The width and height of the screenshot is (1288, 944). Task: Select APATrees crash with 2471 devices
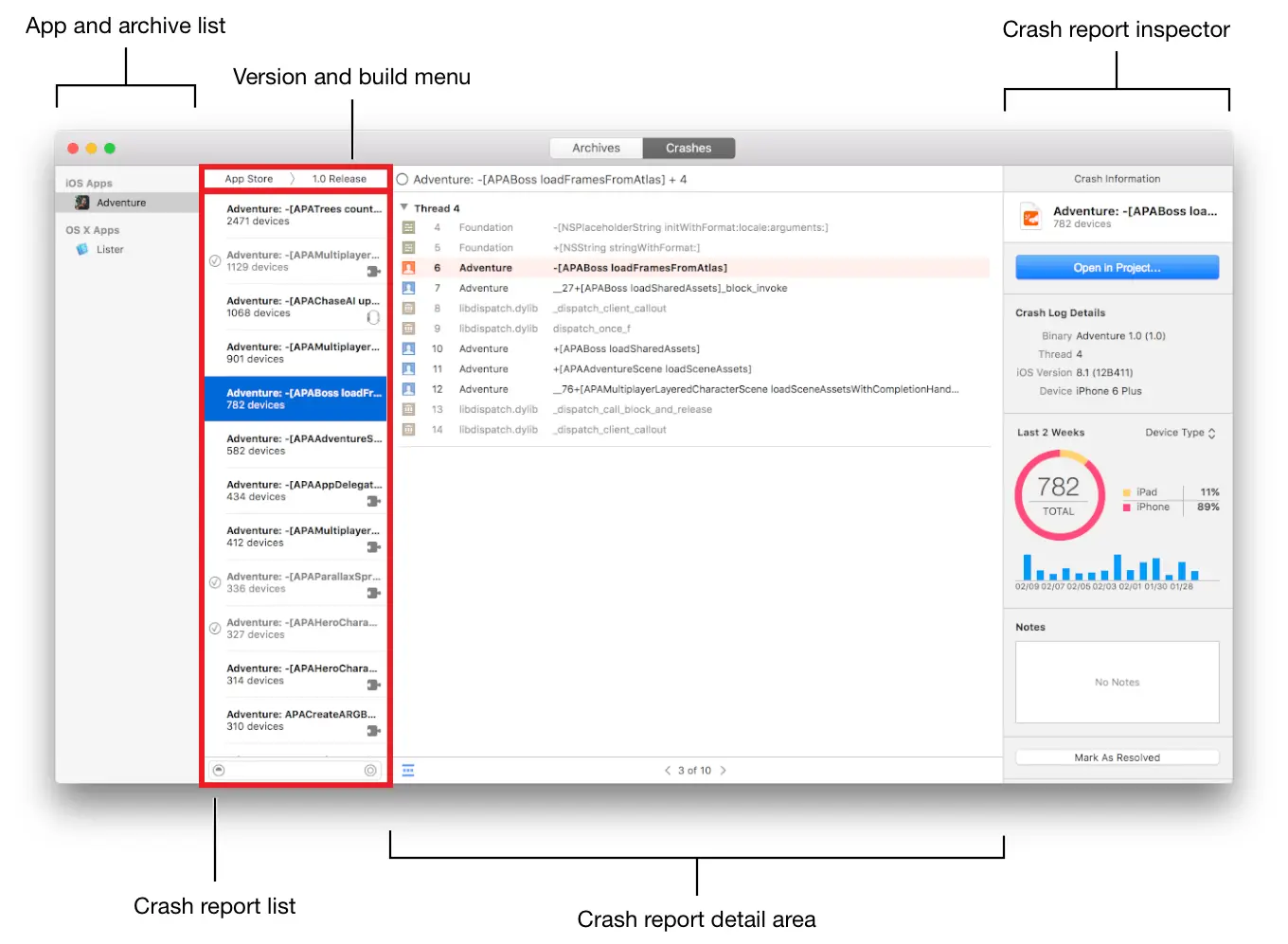295,215
